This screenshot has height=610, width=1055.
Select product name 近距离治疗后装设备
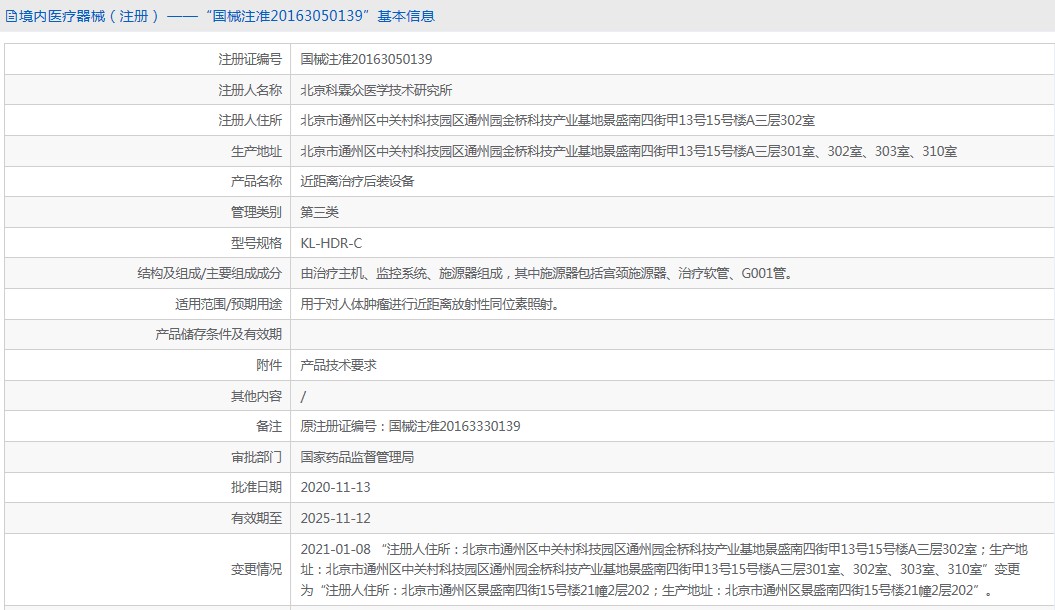coord(357,182)
